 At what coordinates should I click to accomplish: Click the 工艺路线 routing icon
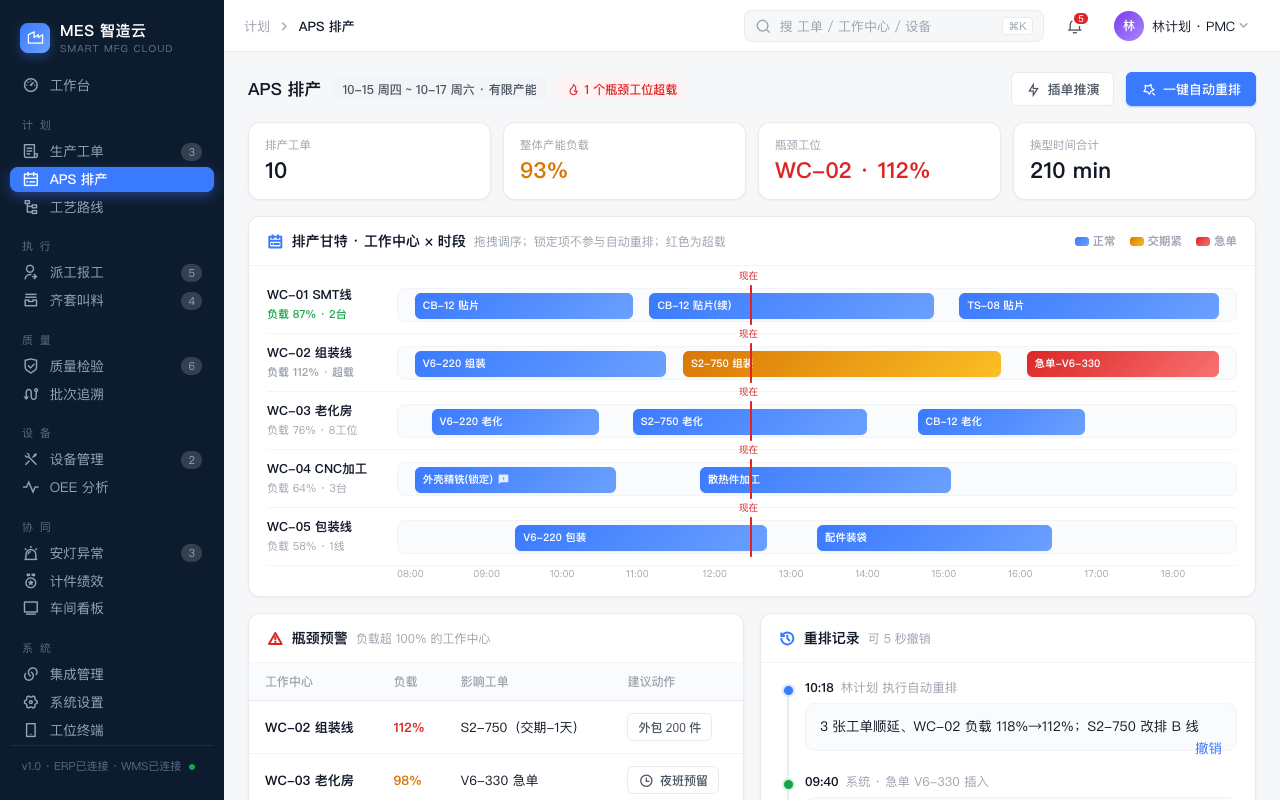click(31, 207)
